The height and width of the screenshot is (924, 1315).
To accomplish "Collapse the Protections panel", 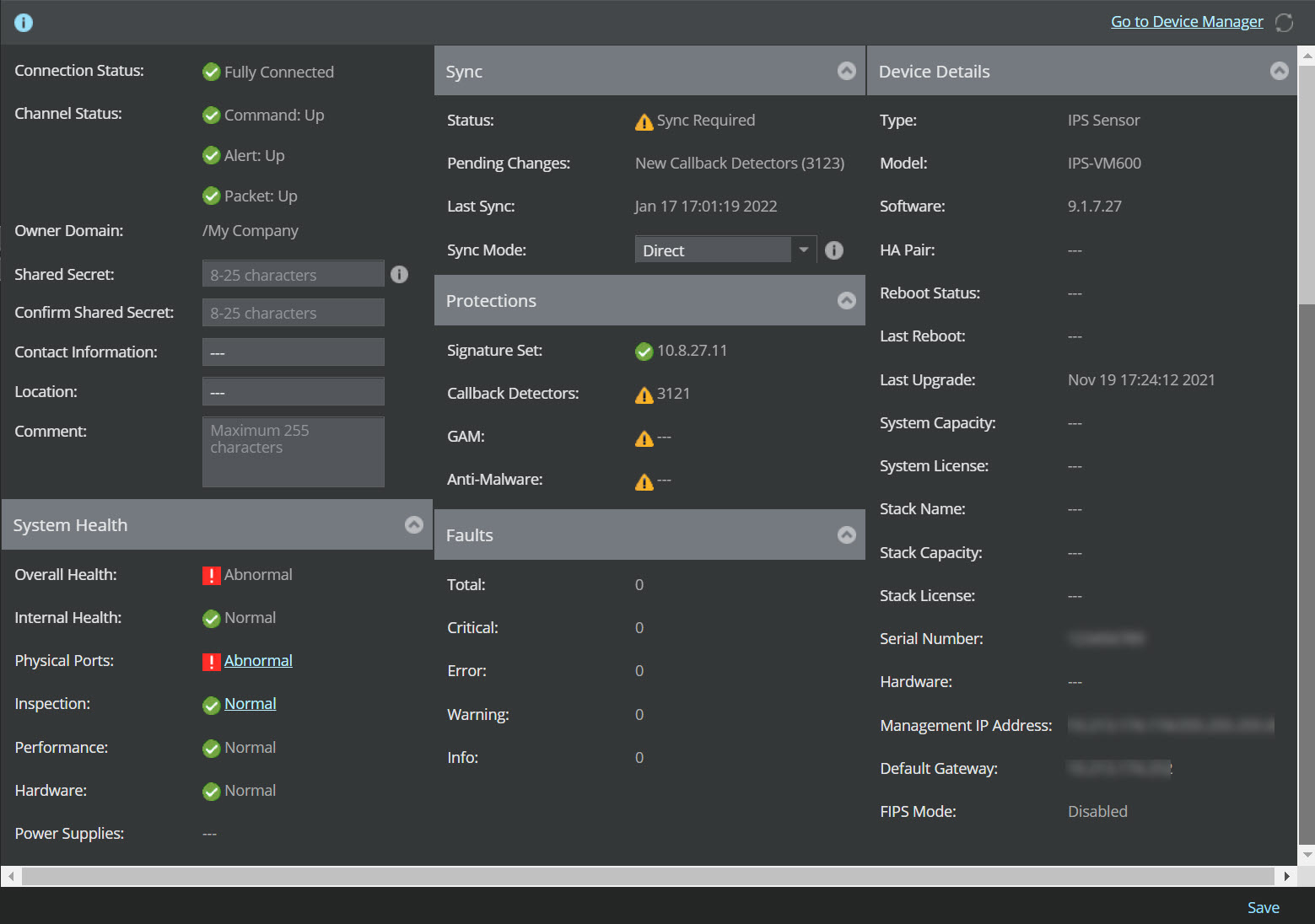I will 847,300.
